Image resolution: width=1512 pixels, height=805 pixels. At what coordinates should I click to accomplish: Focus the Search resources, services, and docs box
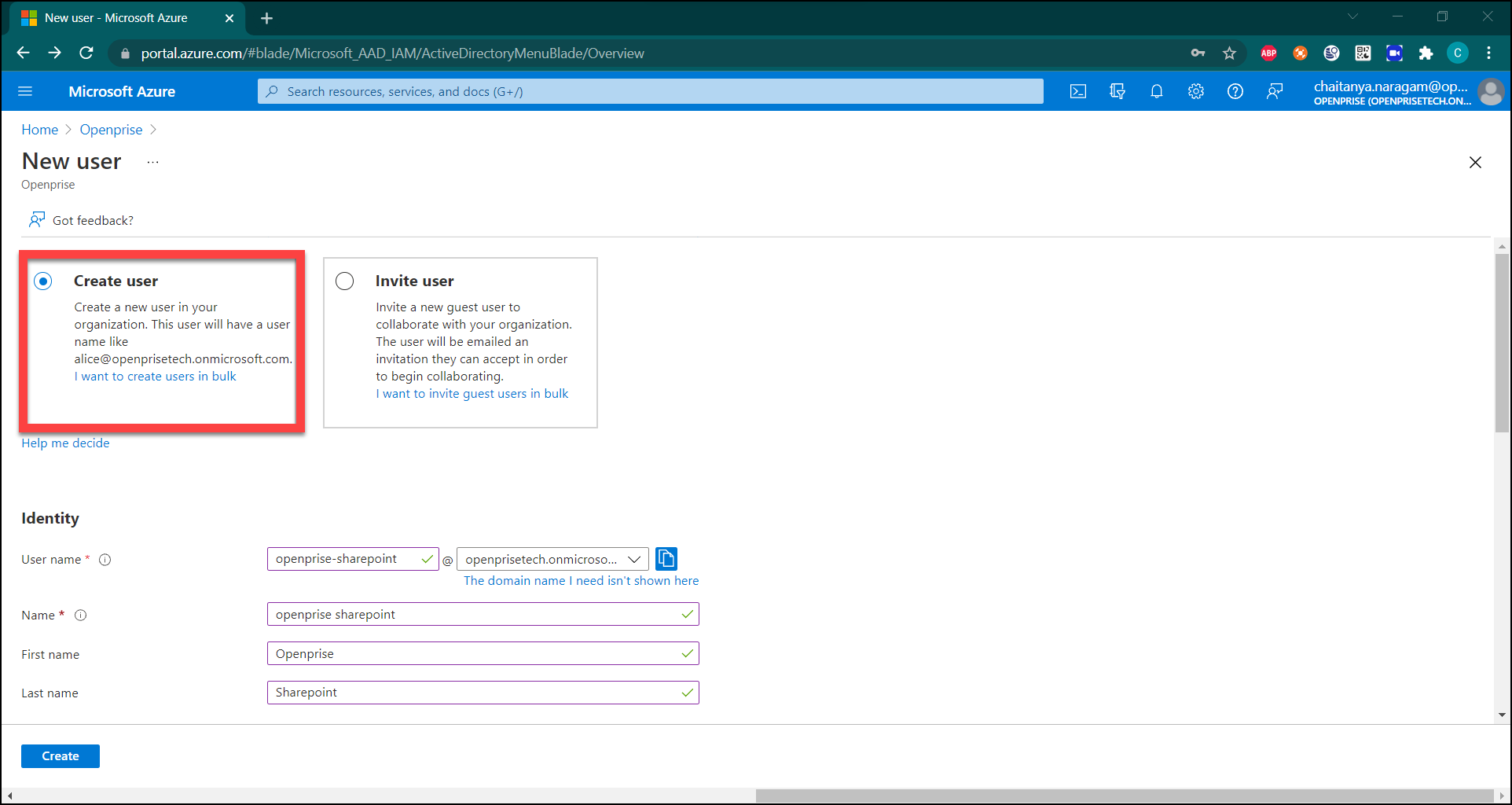coord(651,91)
